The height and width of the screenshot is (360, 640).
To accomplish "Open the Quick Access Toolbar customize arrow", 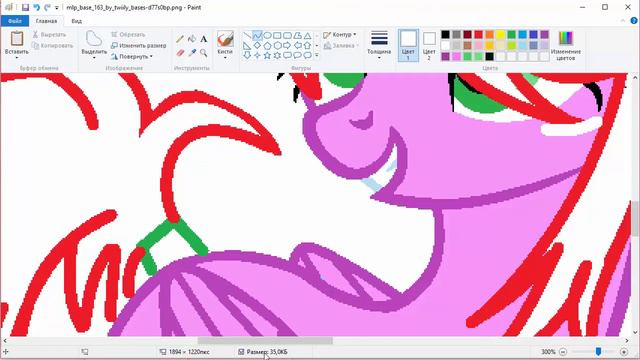I will tap(57, 8).
